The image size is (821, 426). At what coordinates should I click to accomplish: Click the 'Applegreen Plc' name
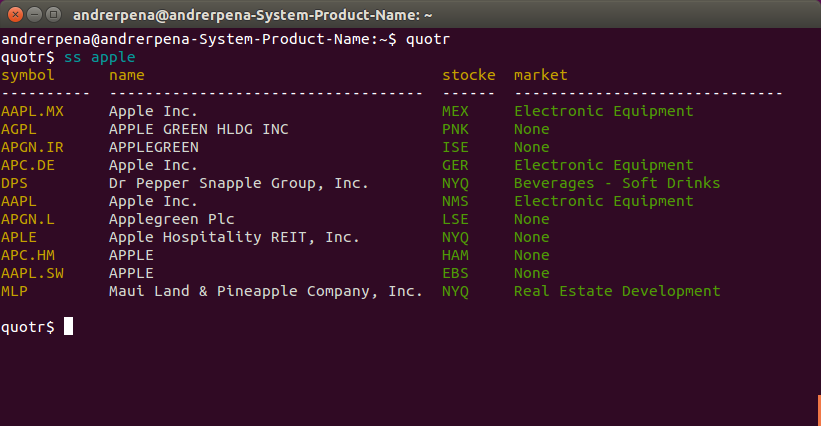171,219
